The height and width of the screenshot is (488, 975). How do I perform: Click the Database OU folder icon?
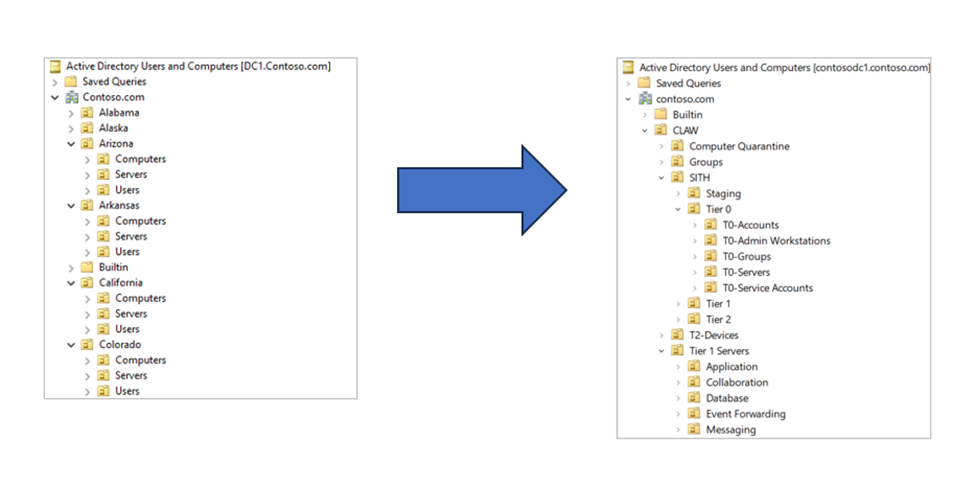click(694, 398)
